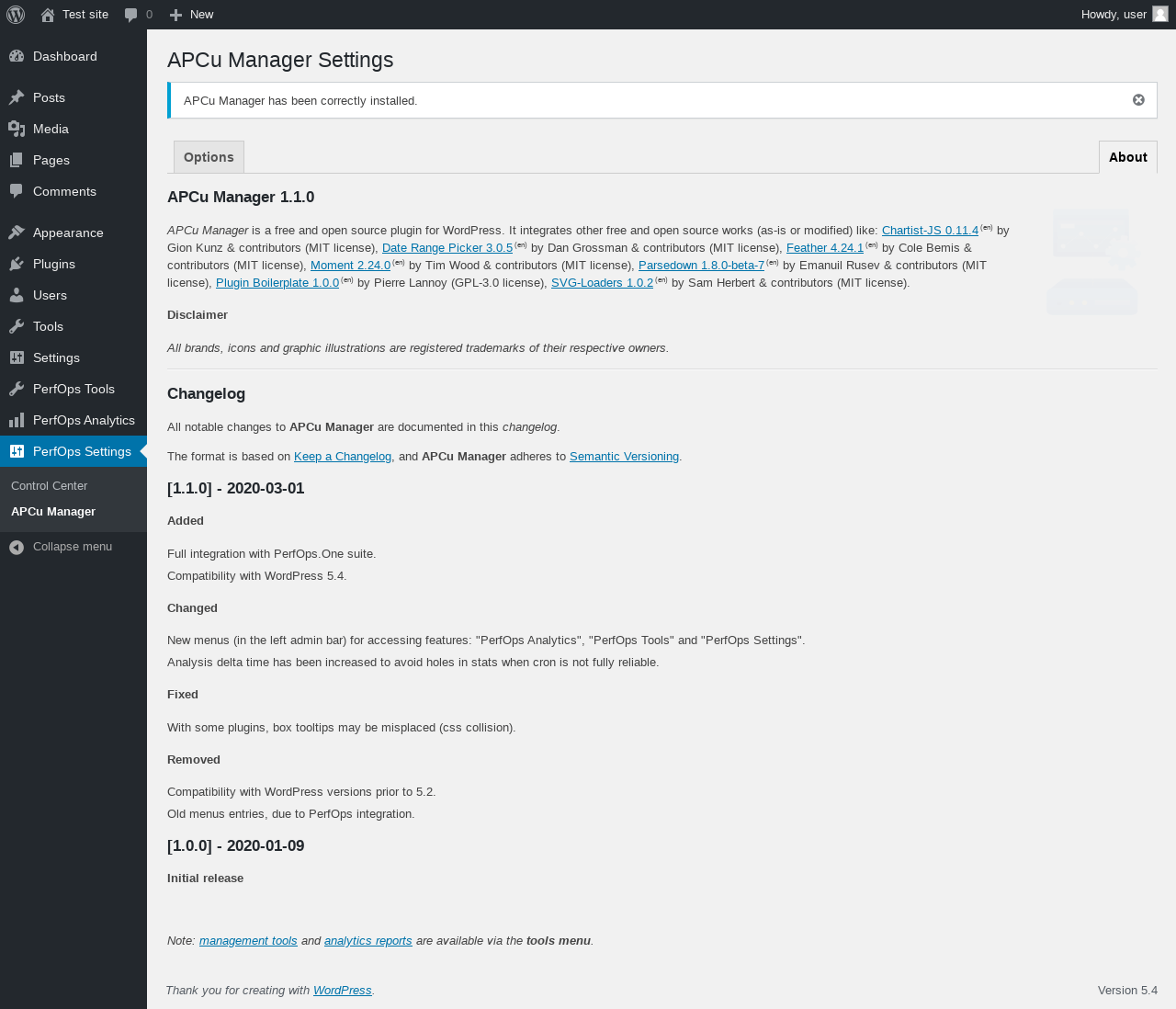Click the Pages icon in sidebar
Image resolution: width=1176 pixels, height=1009 pixels.
(x=17, y=160)
